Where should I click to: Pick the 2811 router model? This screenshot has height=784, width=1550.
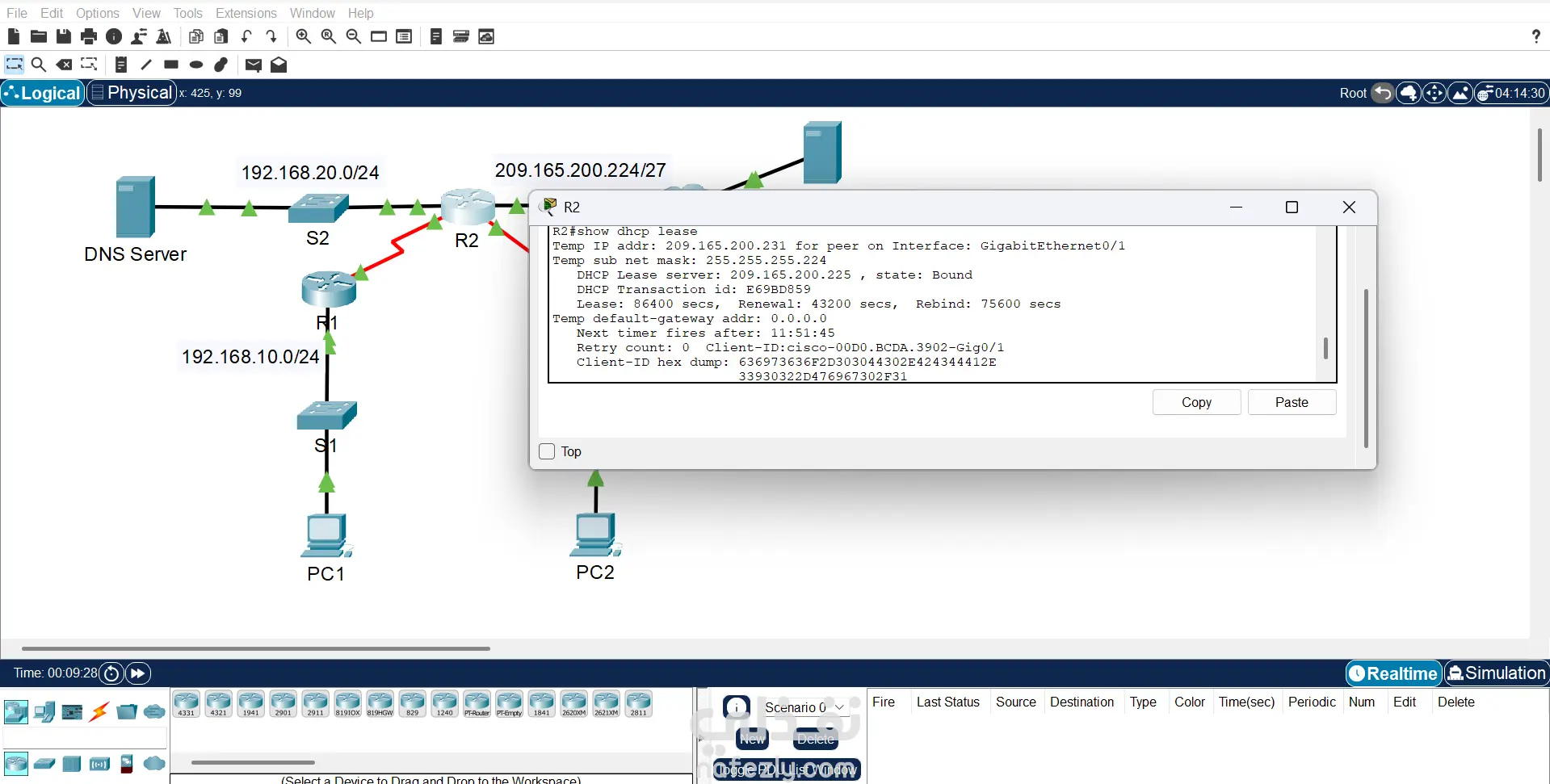pyautogui.click(x=639, y=704)
